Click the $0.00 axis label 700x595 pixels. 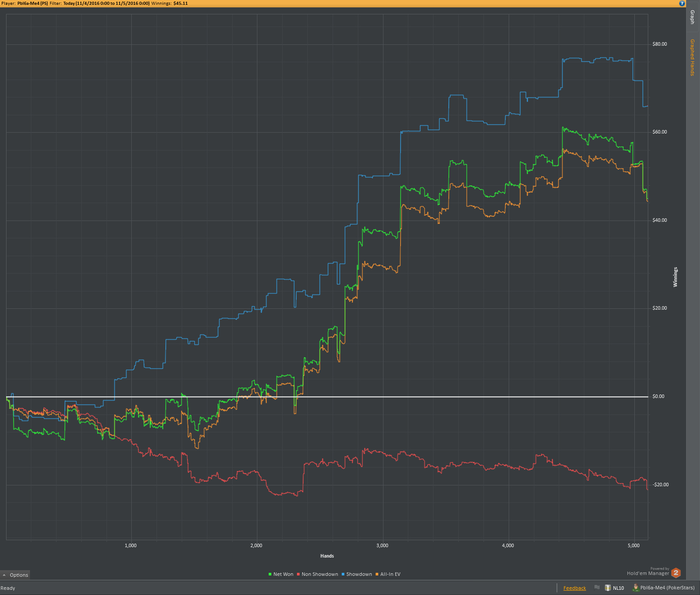(658, 396)
